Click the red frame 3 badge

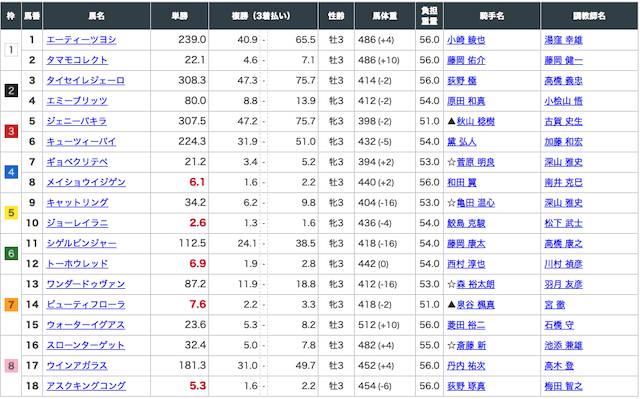[11, 131]
